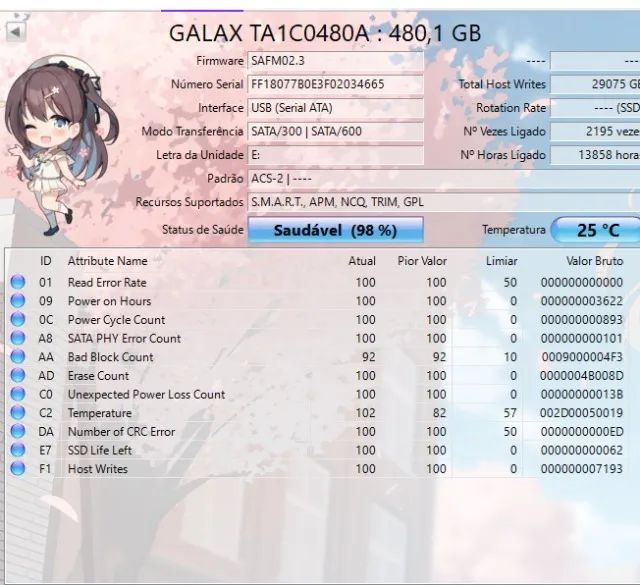Click the Limiar value 57
Screen dimensions: 640x585
tap(510, 413)
